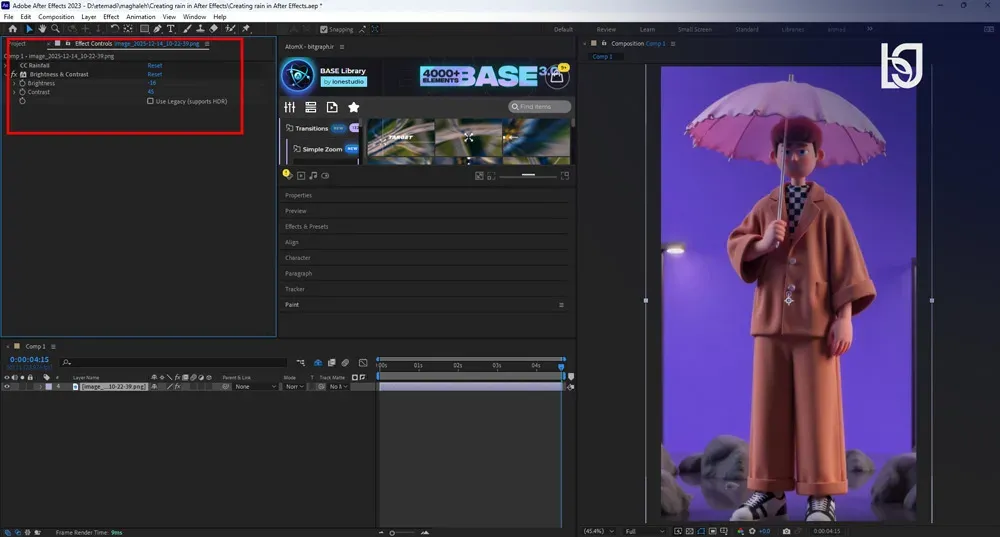Open Parent & Link None dropdown
This screenshot has width=1000, height=537.
tap(254, 386)
